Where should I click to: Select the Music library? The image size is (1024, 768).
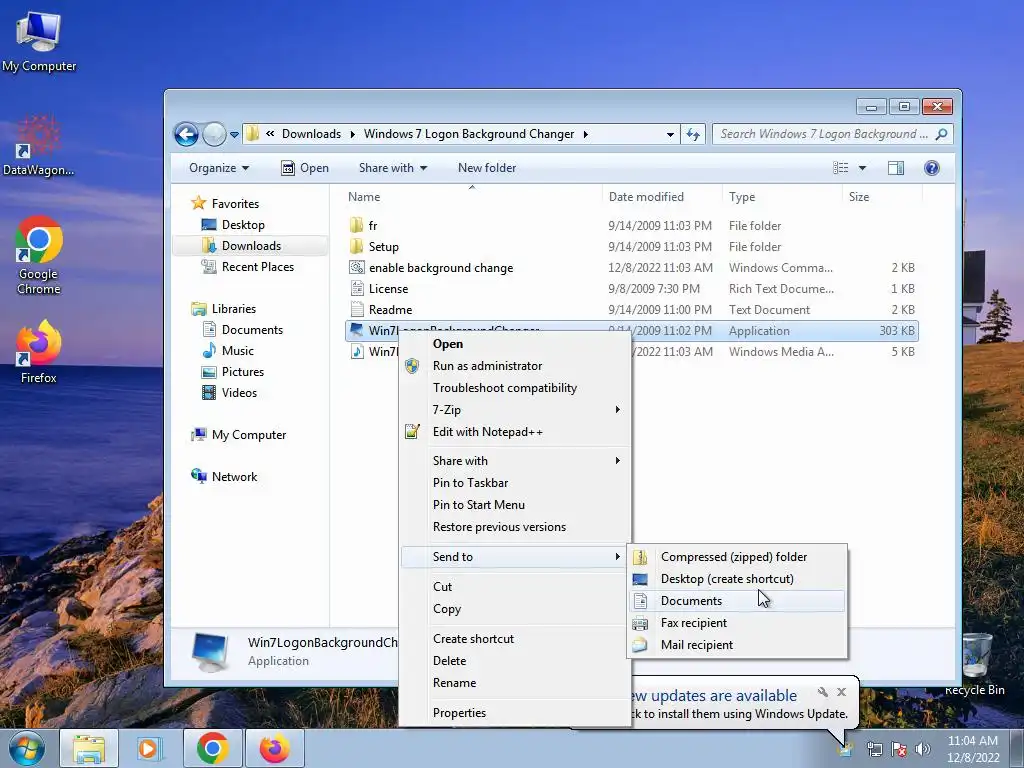point(238,351)
